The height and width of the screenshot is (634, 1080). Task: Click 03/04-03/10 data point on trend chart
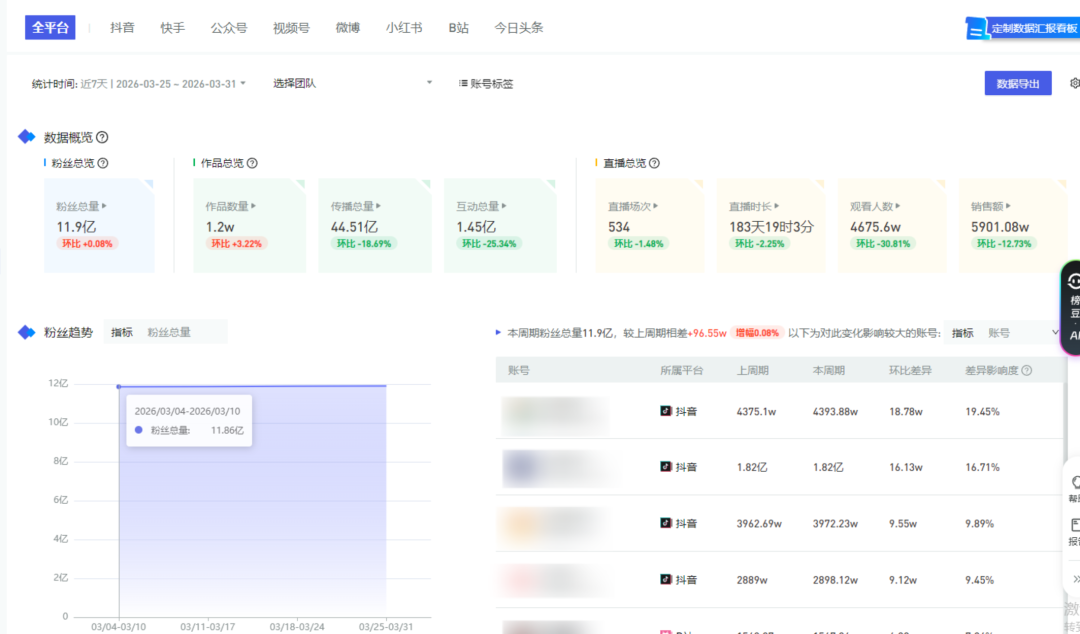119,387
